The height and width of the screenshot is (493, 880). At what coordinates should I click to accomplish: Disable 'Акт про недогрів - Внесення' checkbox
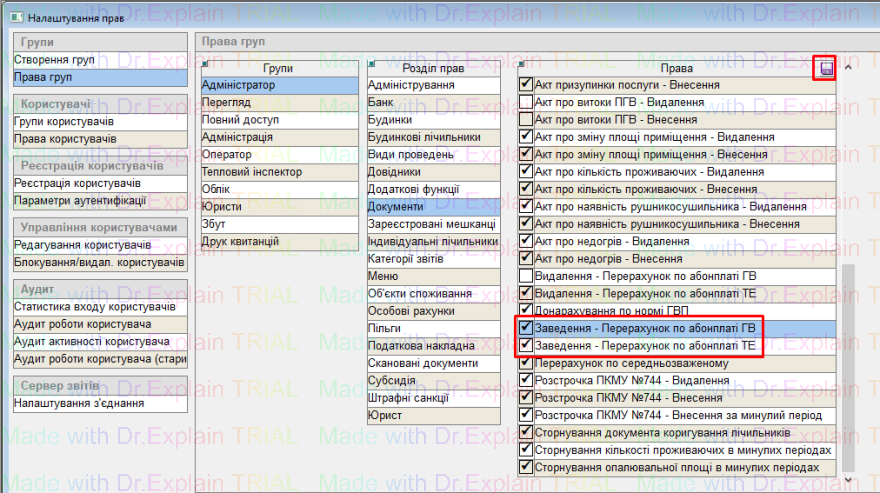pos(526,258)
